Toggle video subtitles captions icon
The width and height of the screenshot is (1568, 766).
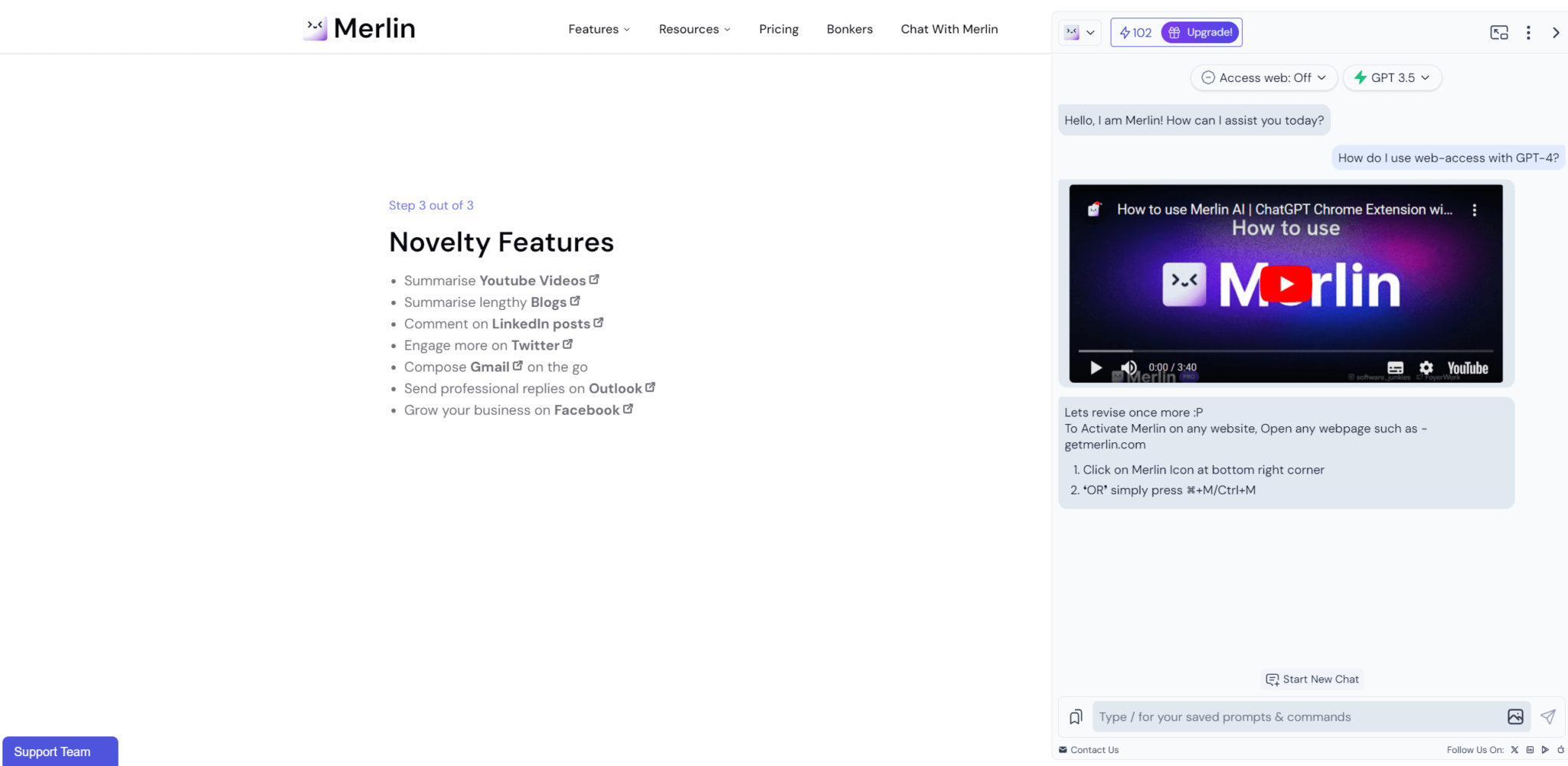point(1395,368)
